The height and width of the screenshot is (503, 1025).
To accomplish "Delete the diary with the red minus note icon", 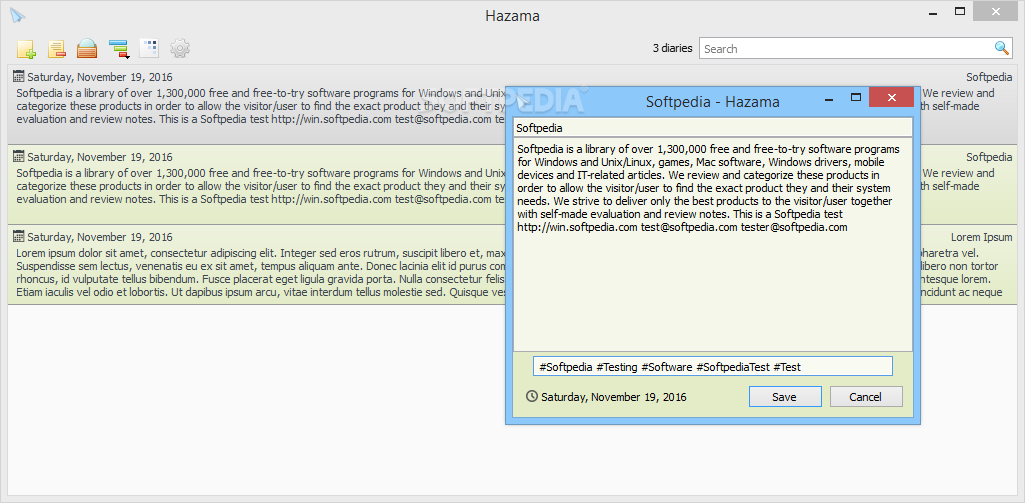I will click(57, 48).
